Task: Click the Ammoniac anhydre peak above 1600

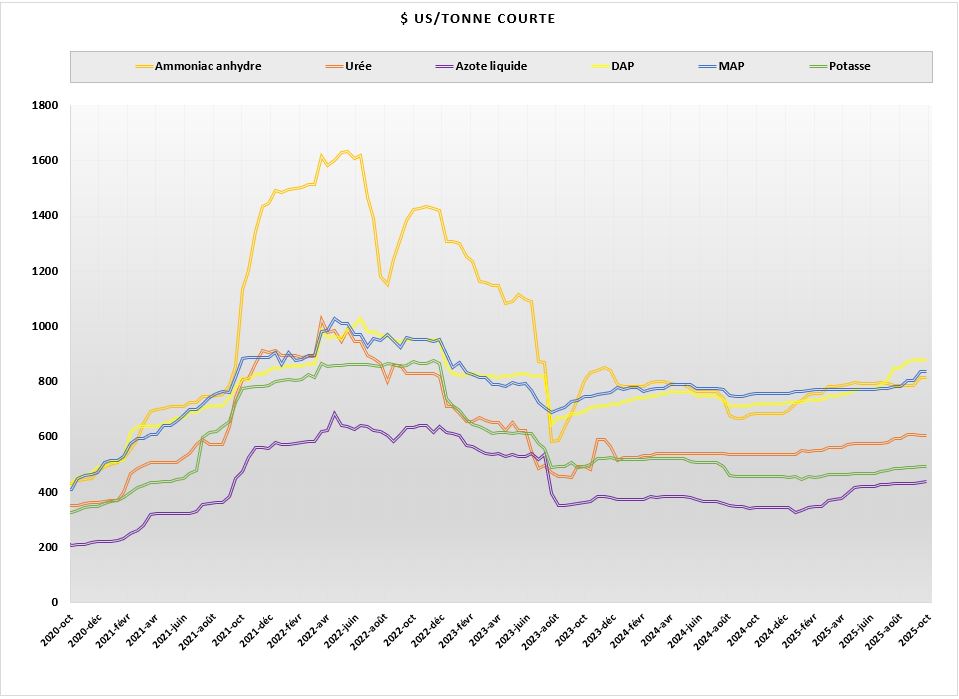Action: pyautogui.click(x=345, y=151)
